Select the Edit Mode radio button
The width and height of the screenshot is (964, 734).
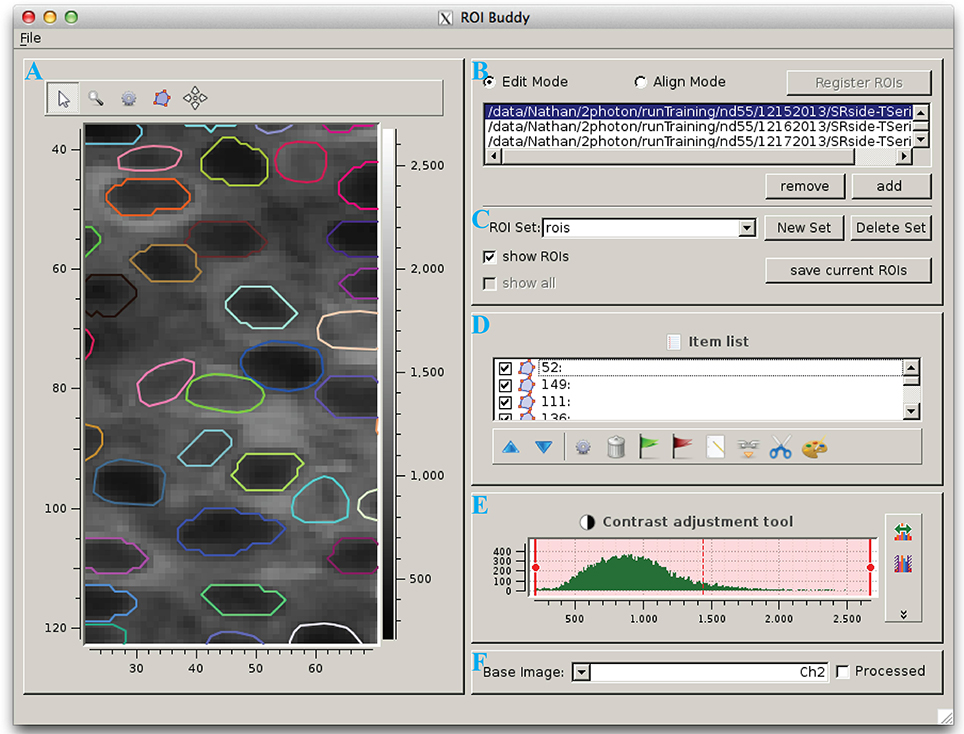pos(489,82)
